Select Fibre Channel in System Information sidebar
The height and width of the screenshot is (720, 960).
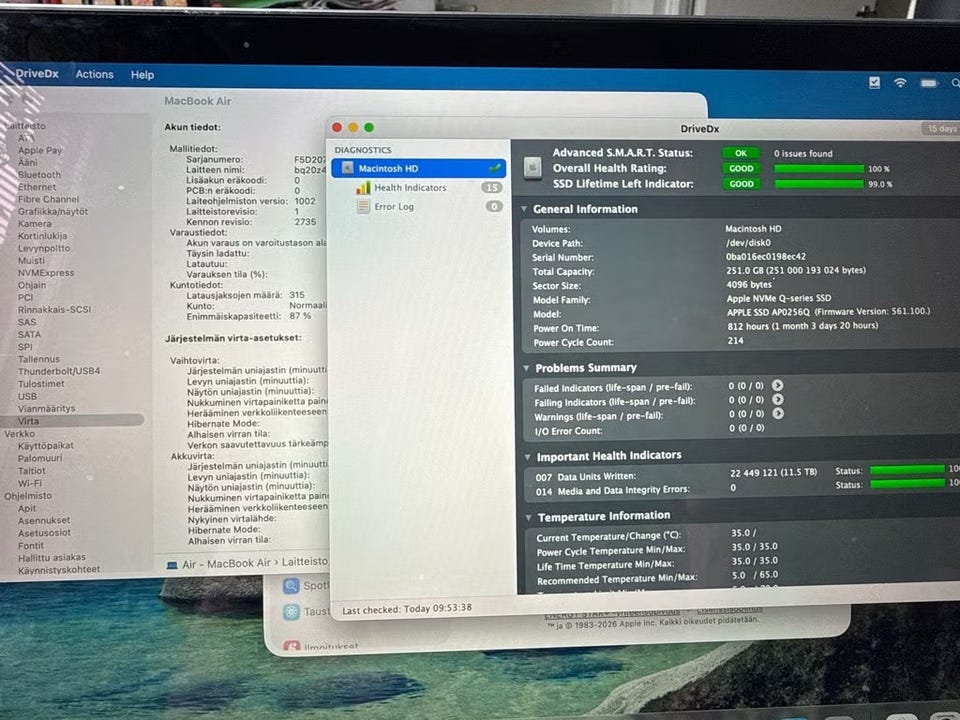pyautogui.click(x=48, y=199)
